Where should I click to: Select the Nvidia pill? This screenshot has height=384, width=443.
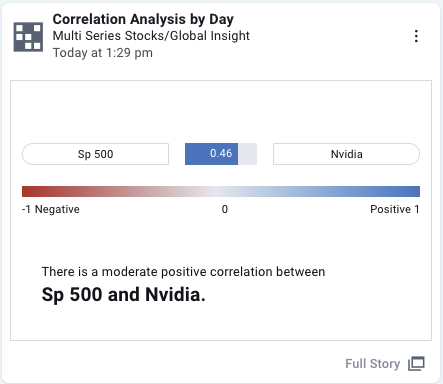click(346, 154)
